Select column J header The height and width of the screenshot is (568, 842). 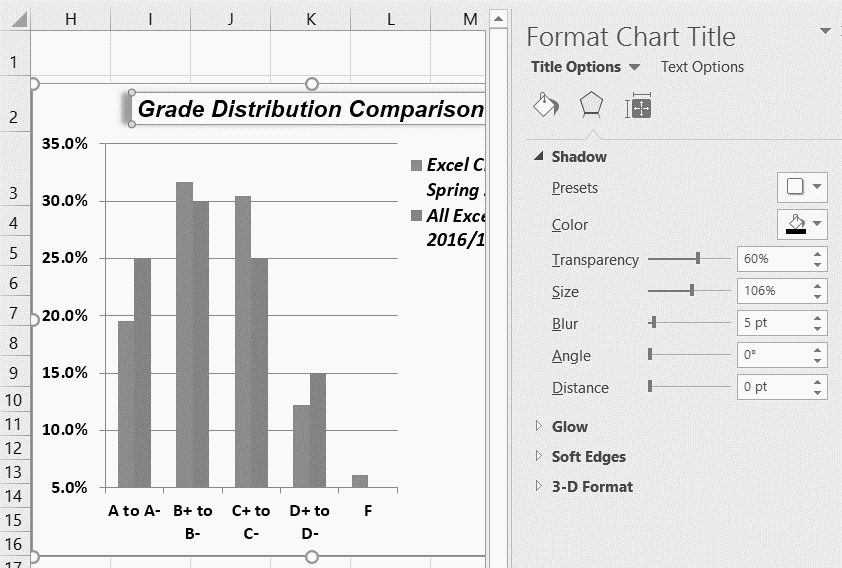[230, 19]
